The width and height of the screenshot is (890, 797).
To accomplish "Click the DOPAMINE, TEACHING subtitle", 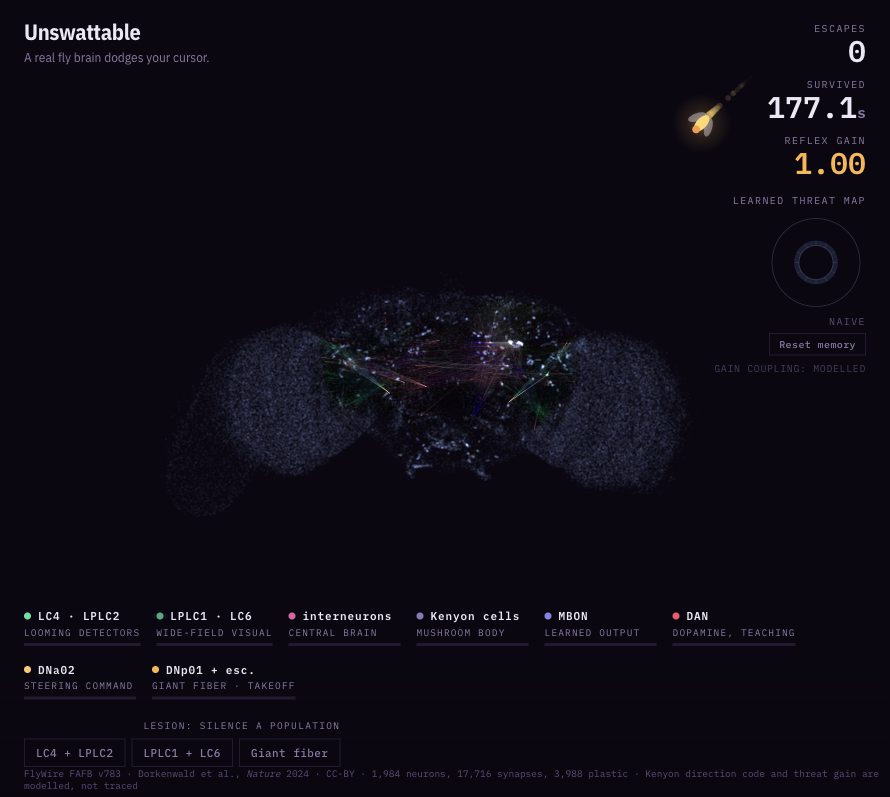I will pyautogui.click(x=733, y=632).
